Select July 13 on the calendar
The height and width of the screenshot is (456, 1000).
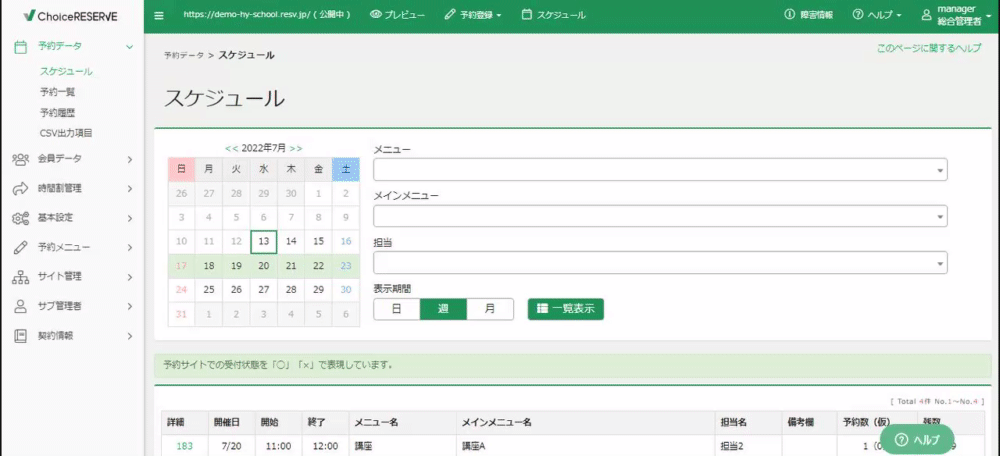point(264,242)
